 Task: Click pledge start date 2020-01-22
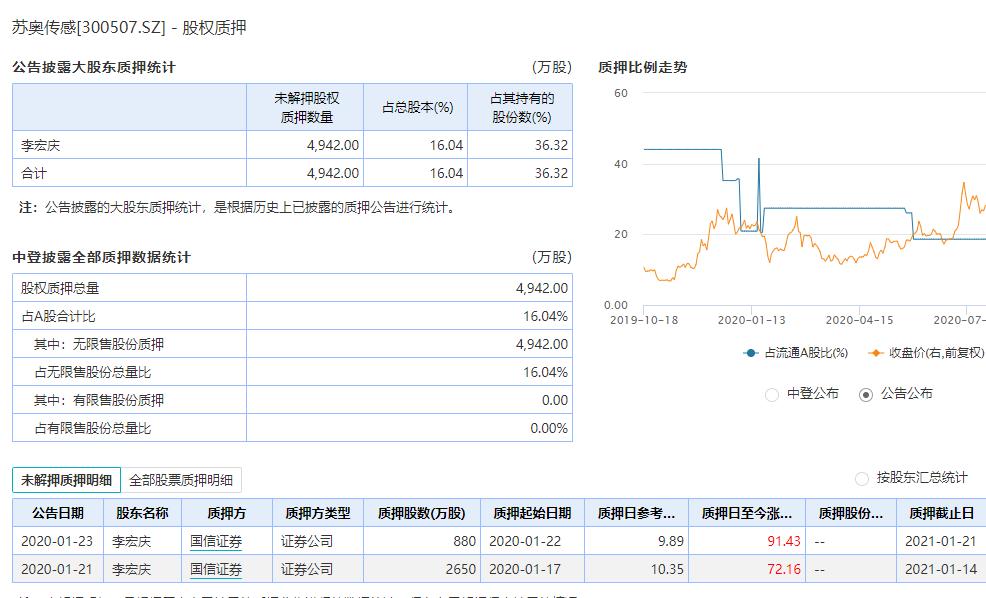524,541
